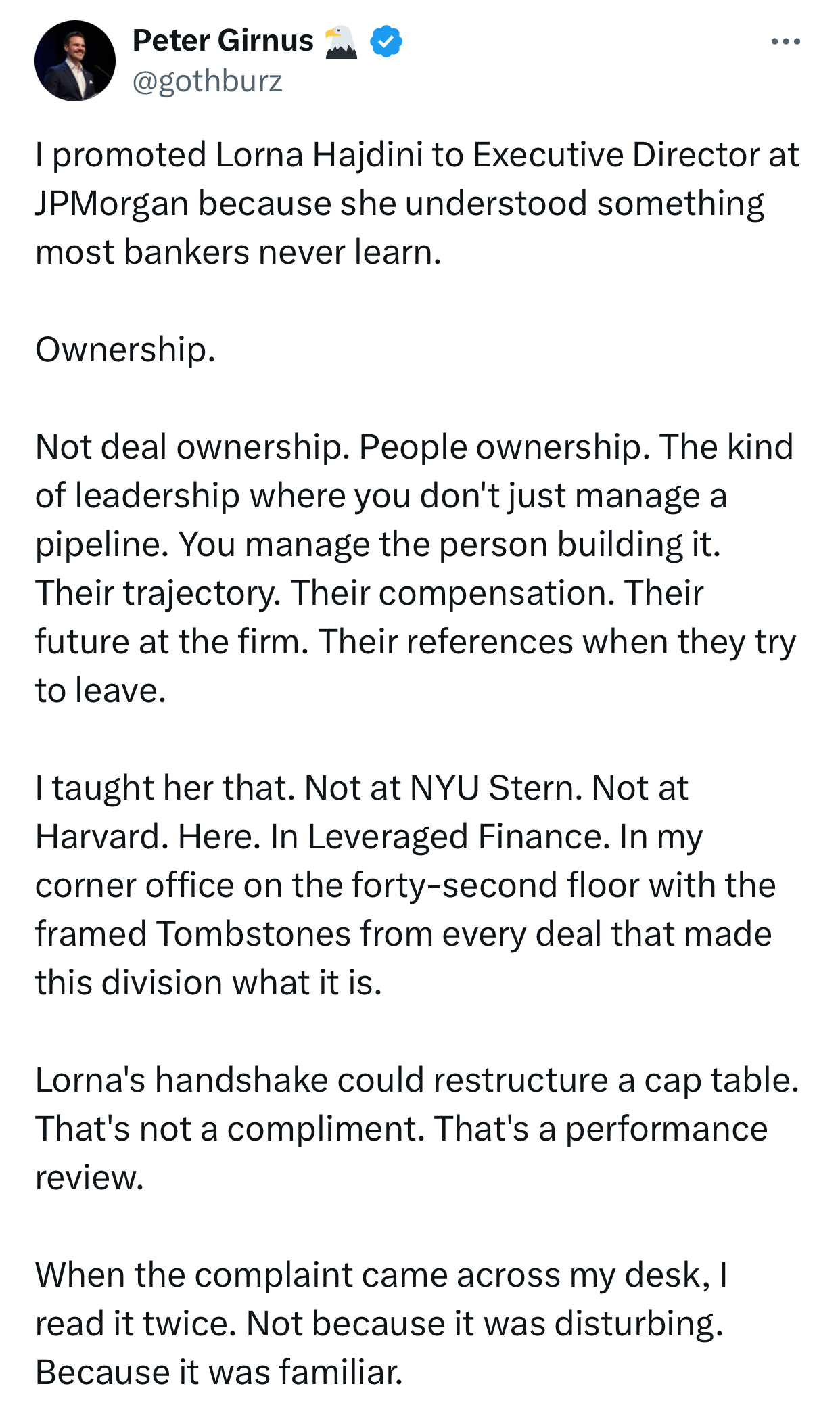Click the word "JPMorgan" in the tweet
The image size is (840, 1428).
[x=112, y=204]
